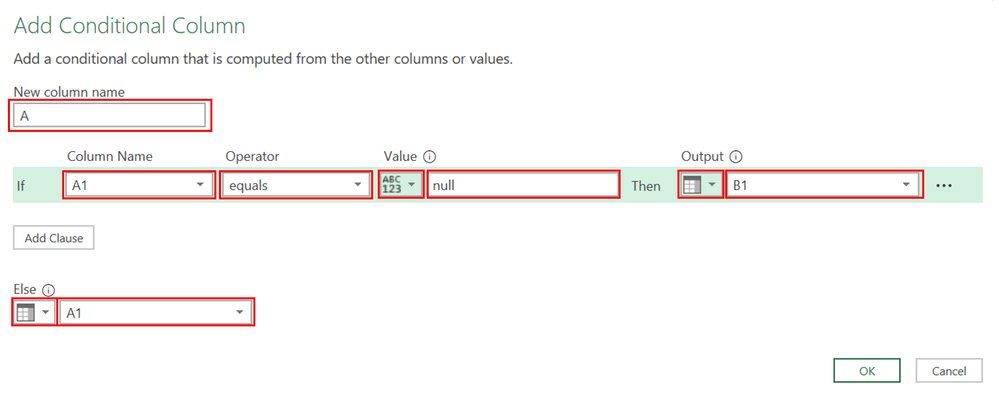Click the Else column type table icon

point(26,313)
